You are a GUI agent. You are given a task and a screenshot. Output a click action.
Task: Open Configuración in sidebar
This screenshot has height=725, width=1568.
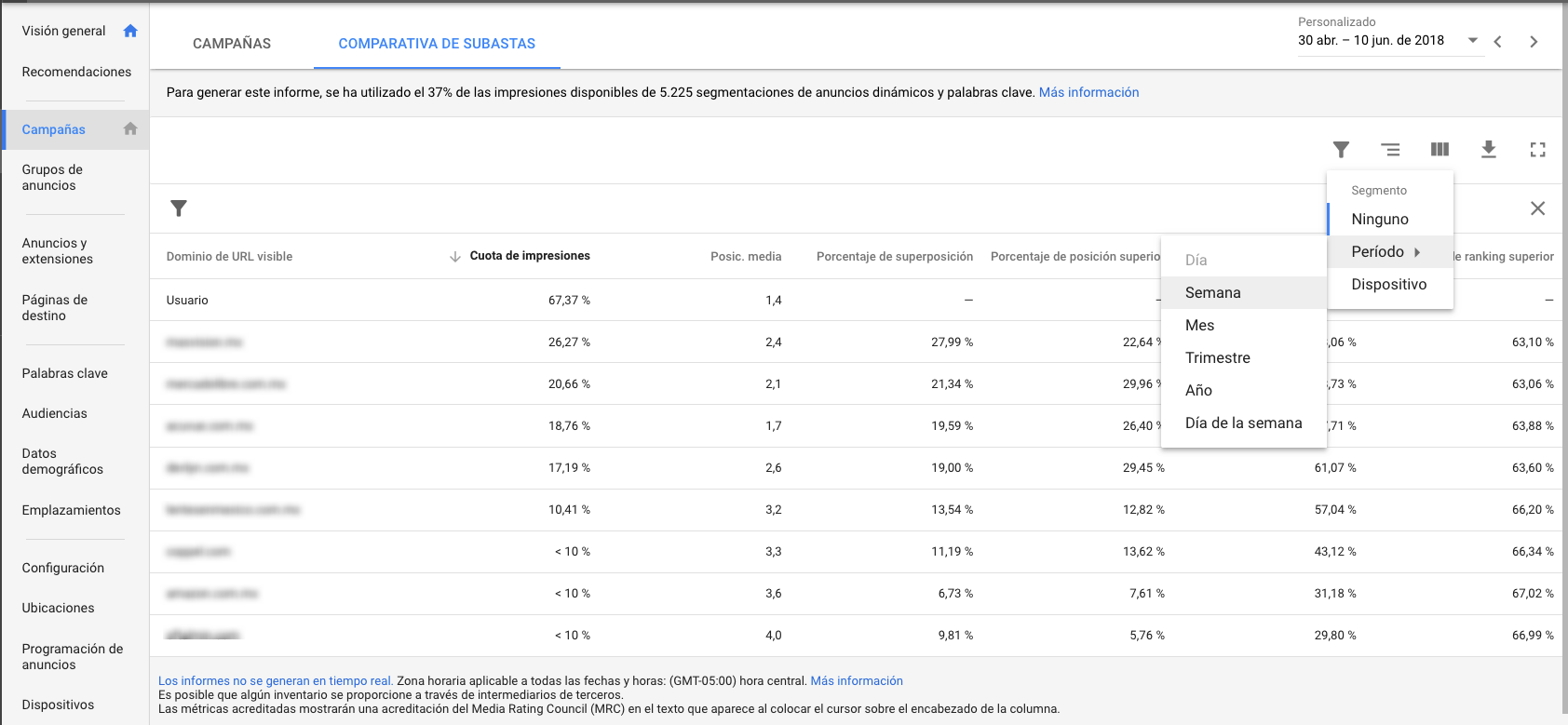(63, 568)
